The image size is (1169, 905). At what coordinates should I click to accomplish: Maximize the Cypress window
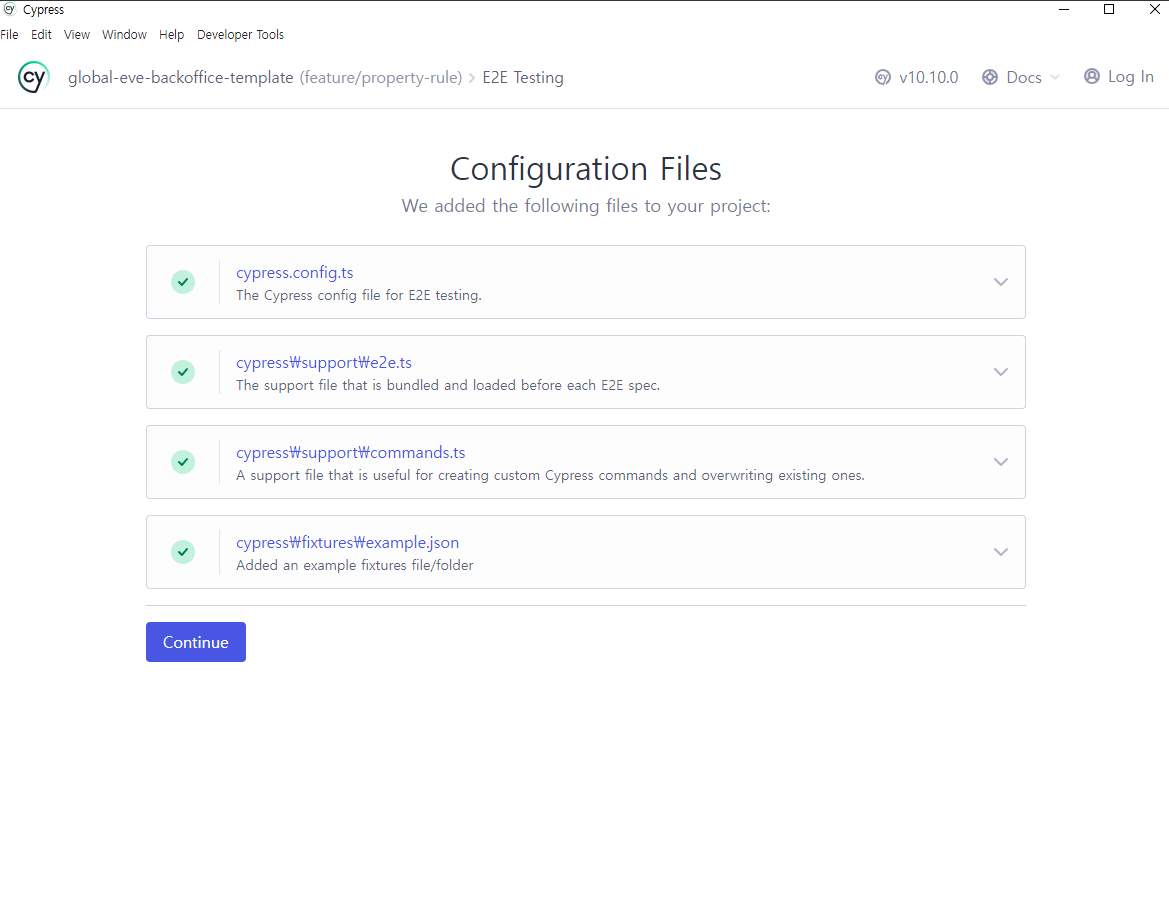point(1109,10)
